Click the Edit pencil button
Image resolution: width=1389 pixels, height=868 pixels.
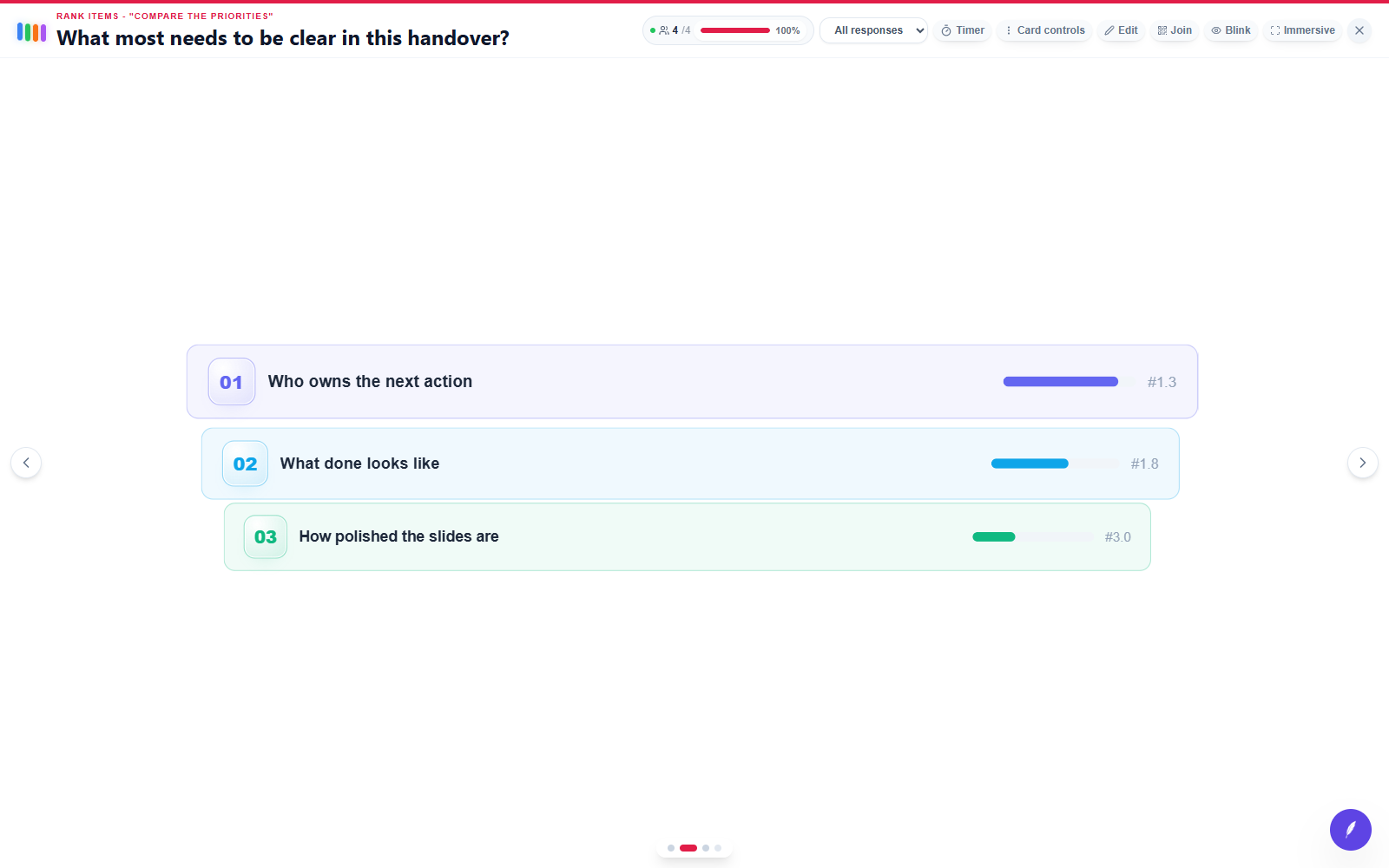tap(1121, 30)
